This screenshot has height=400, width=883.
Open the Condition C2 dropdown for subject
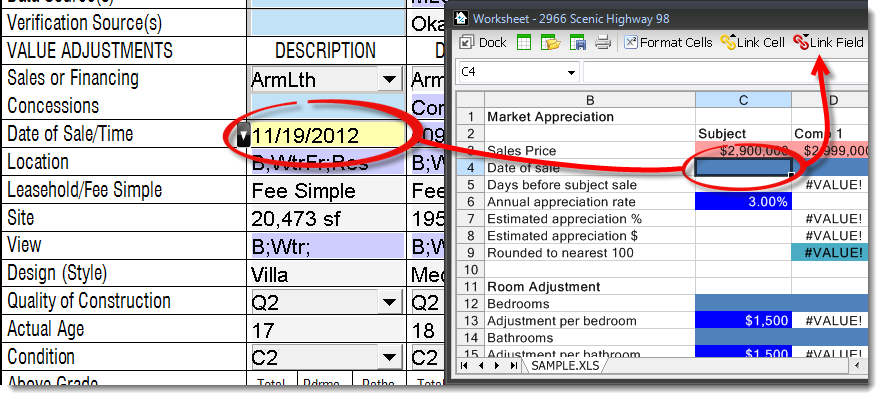tap(389, 357)
